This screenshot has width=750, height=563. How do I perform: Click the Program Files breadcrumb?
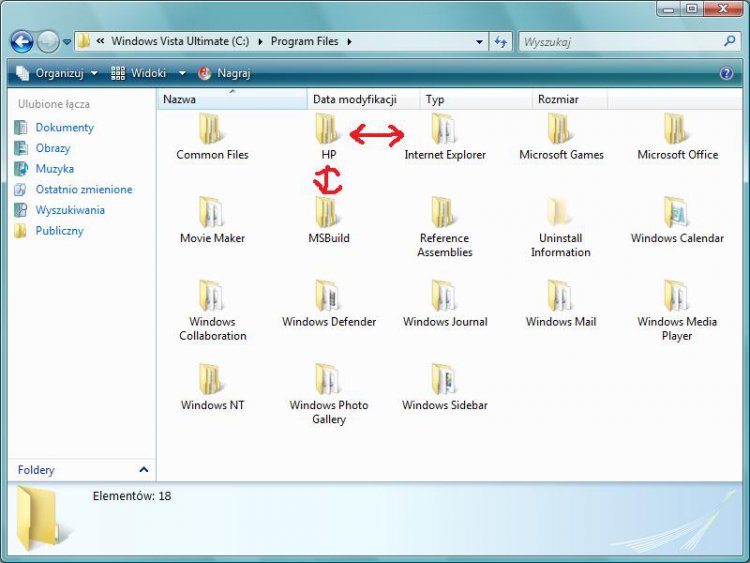(304, 42)
